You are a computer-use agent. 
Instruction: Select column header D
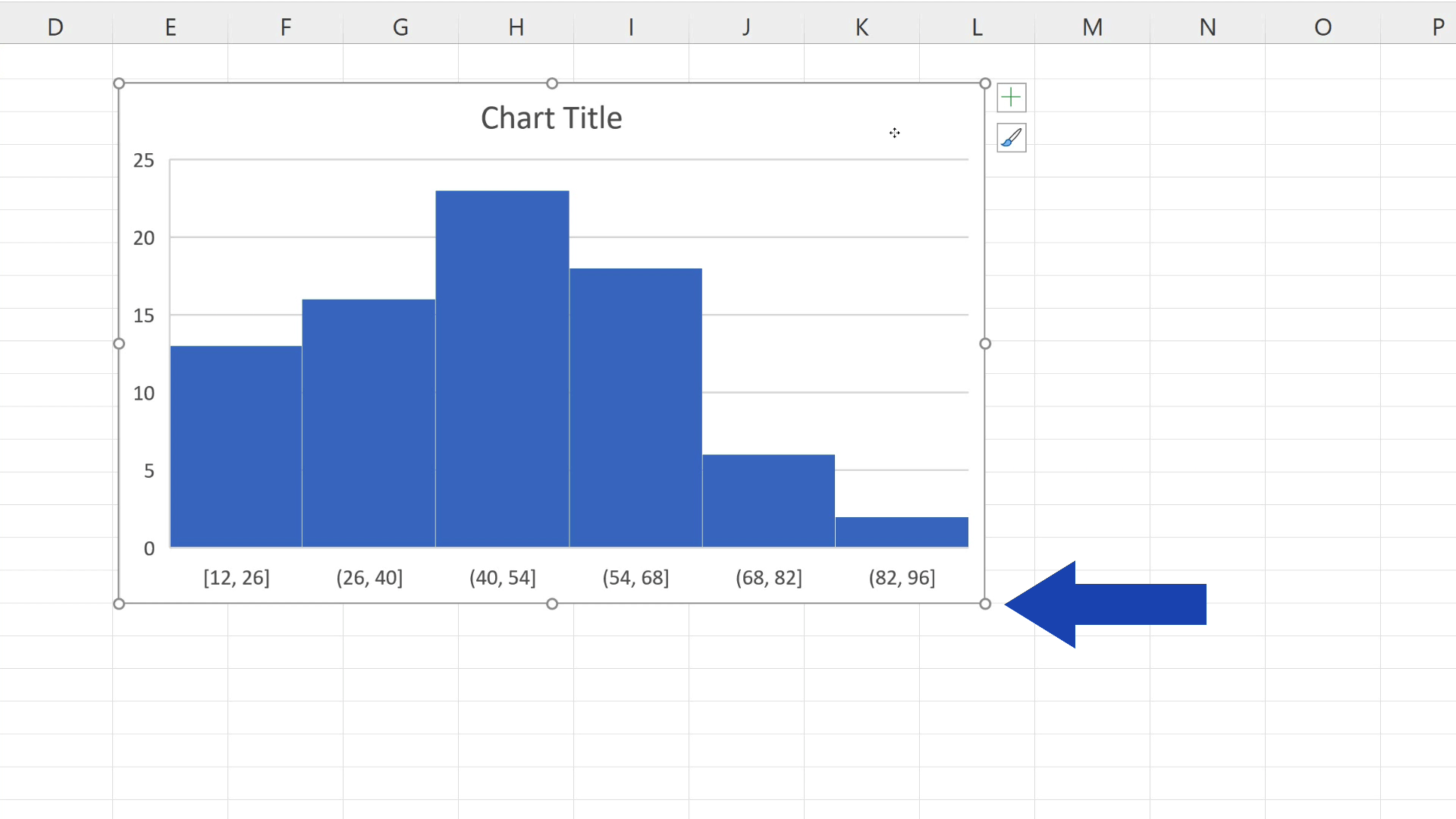[55, 27]
